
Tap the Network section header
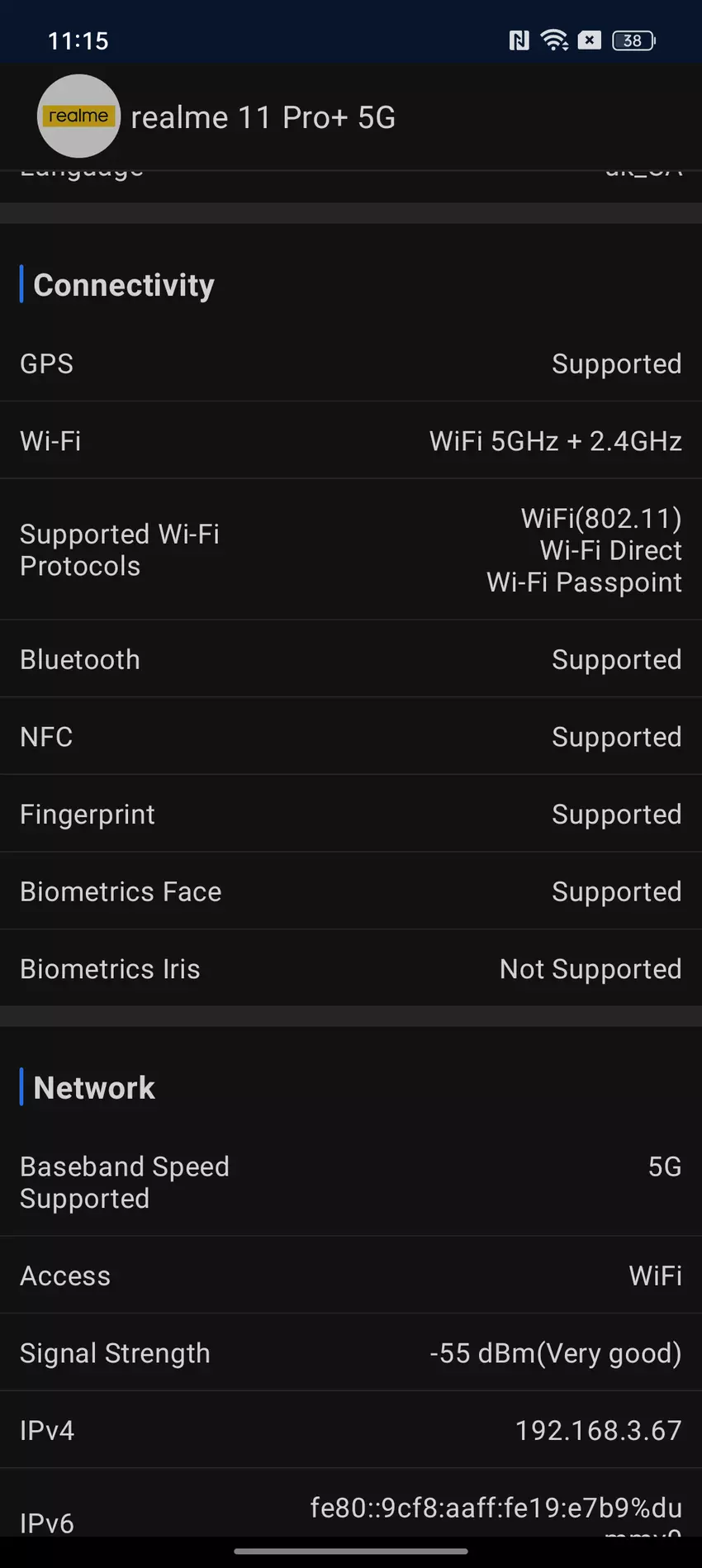click(x=94, y=1088)
